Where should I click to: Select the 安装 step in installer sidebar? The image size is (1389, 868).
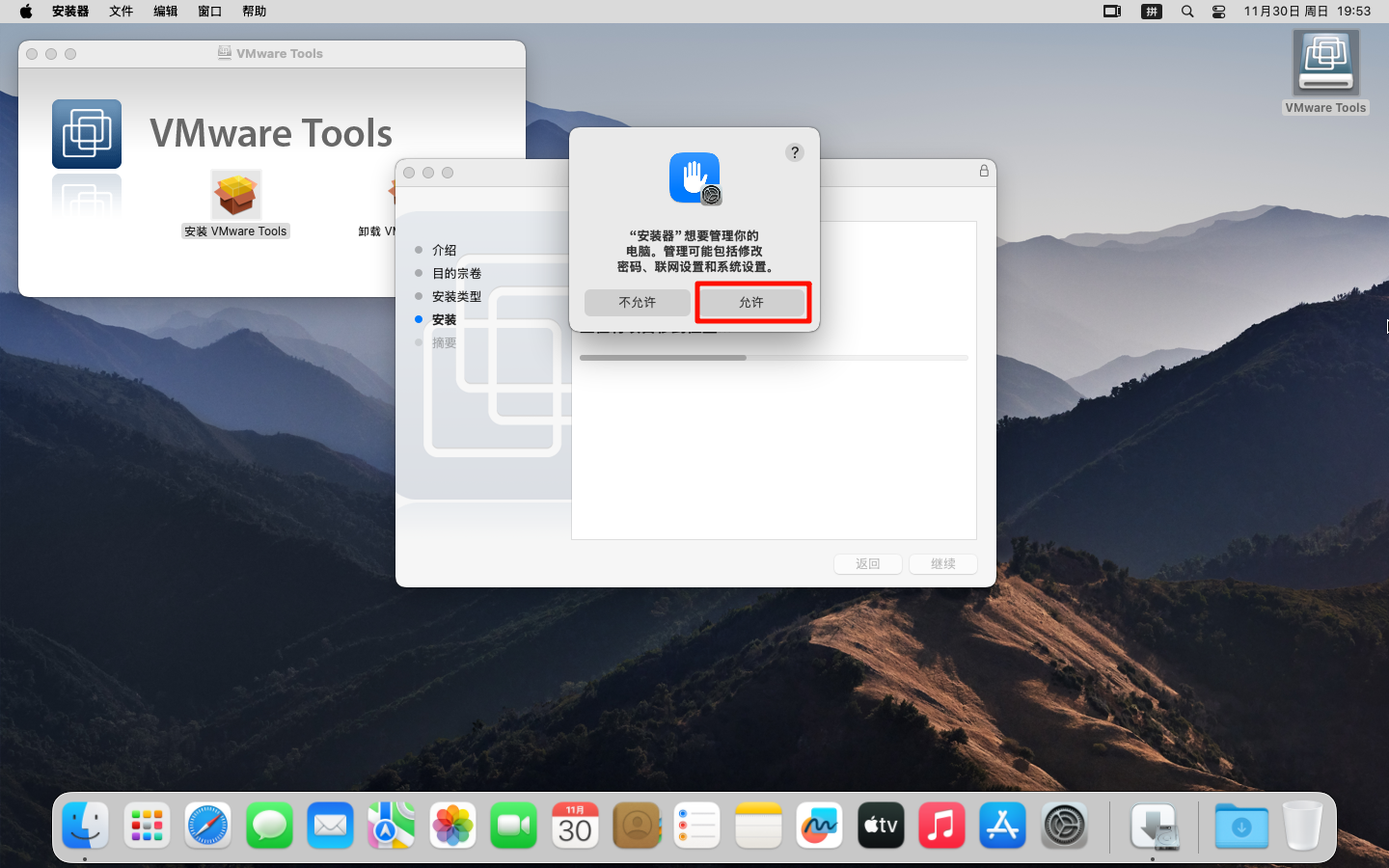click(444, 319)
